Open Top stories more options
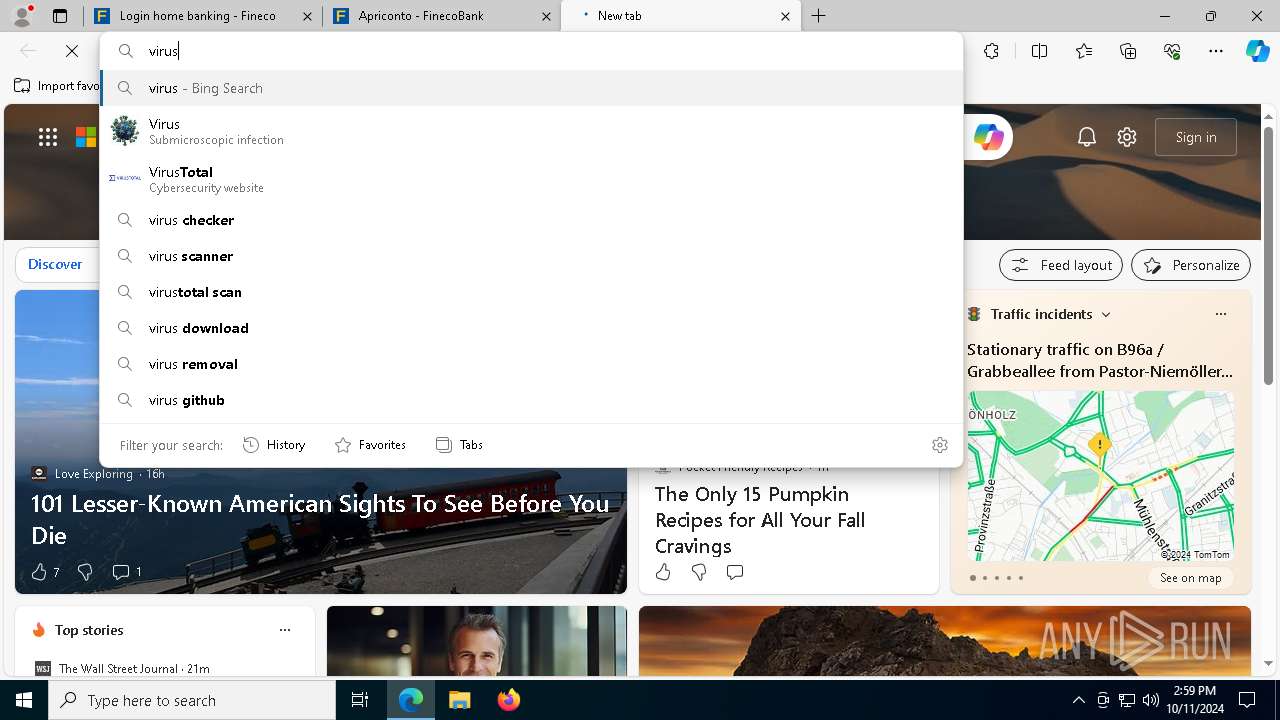 [285, 630]
